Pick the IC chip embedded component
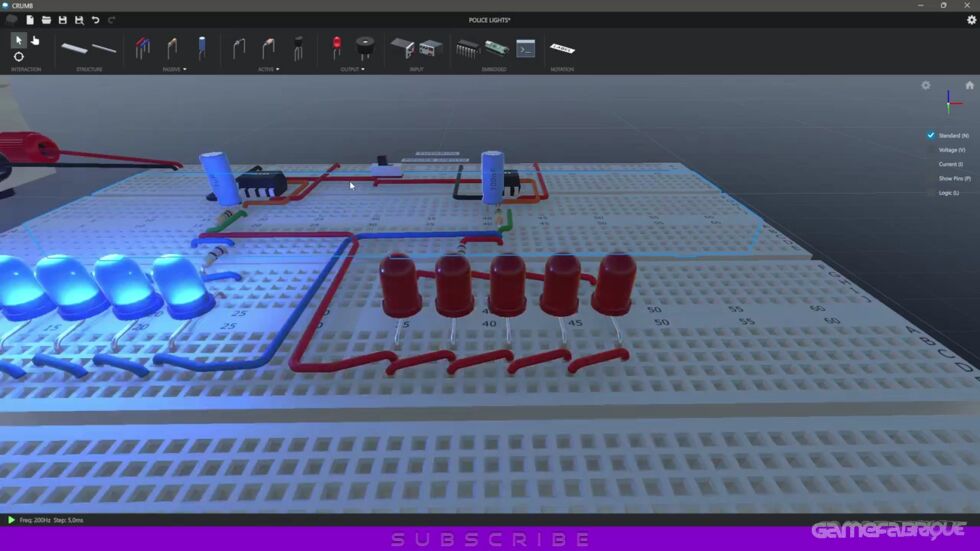This screenshot has height=551, width=980. 468,48
